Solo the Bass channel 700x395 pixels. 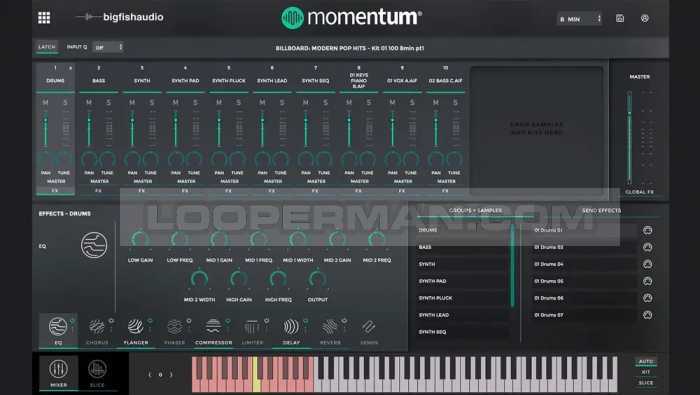108,103
